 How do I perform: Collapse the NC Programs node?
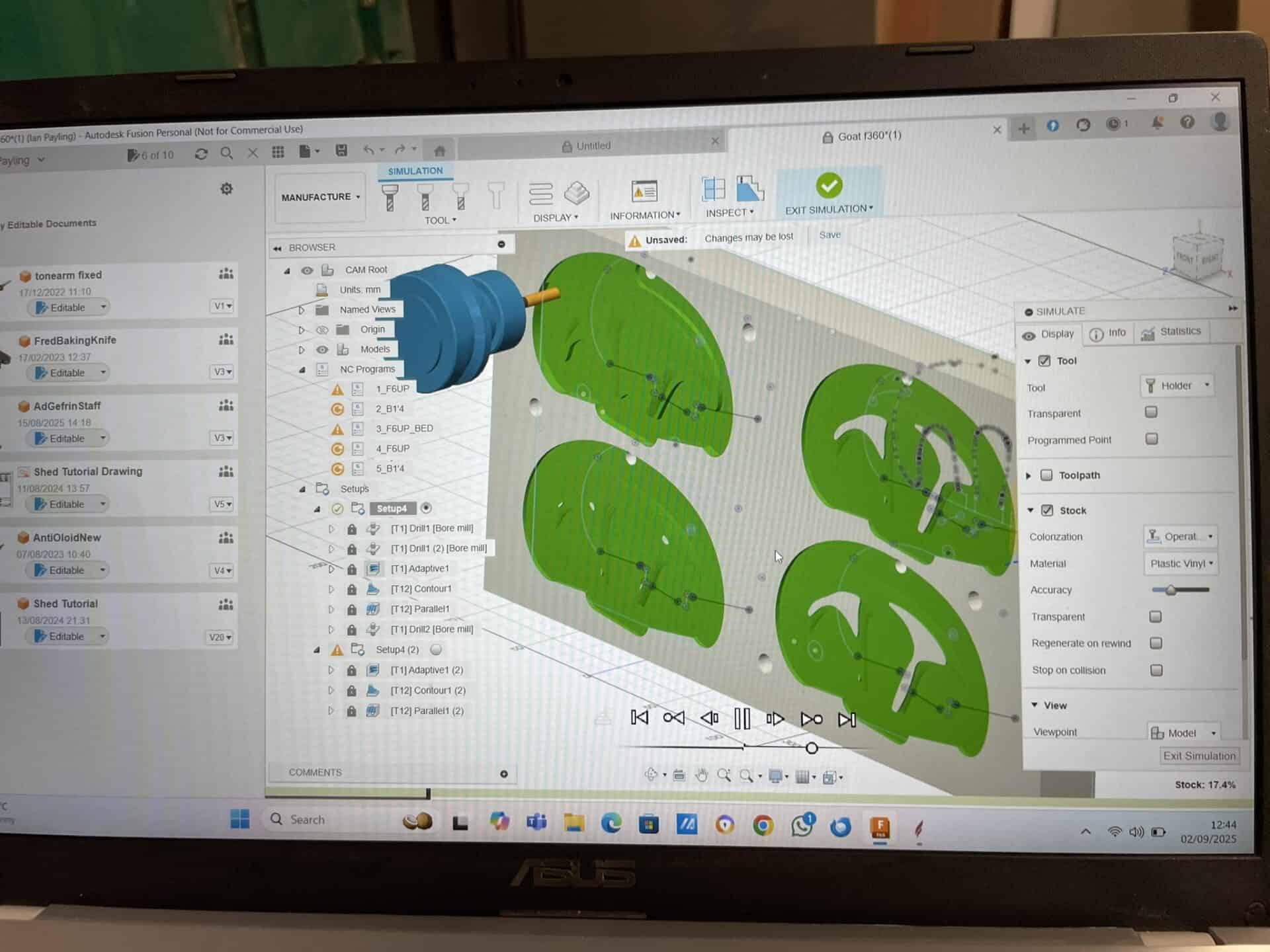[302, 370]
